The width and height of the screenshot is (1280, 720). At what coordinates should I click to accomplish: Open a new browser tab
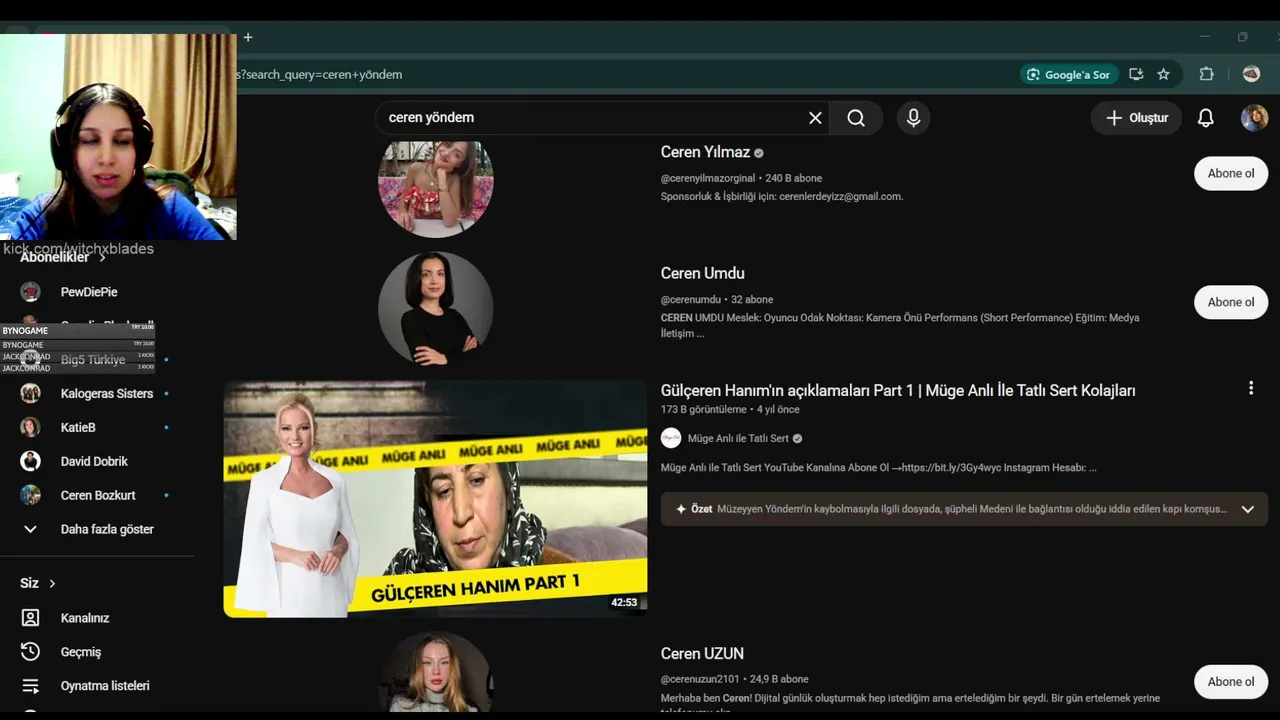coord(248,38)
